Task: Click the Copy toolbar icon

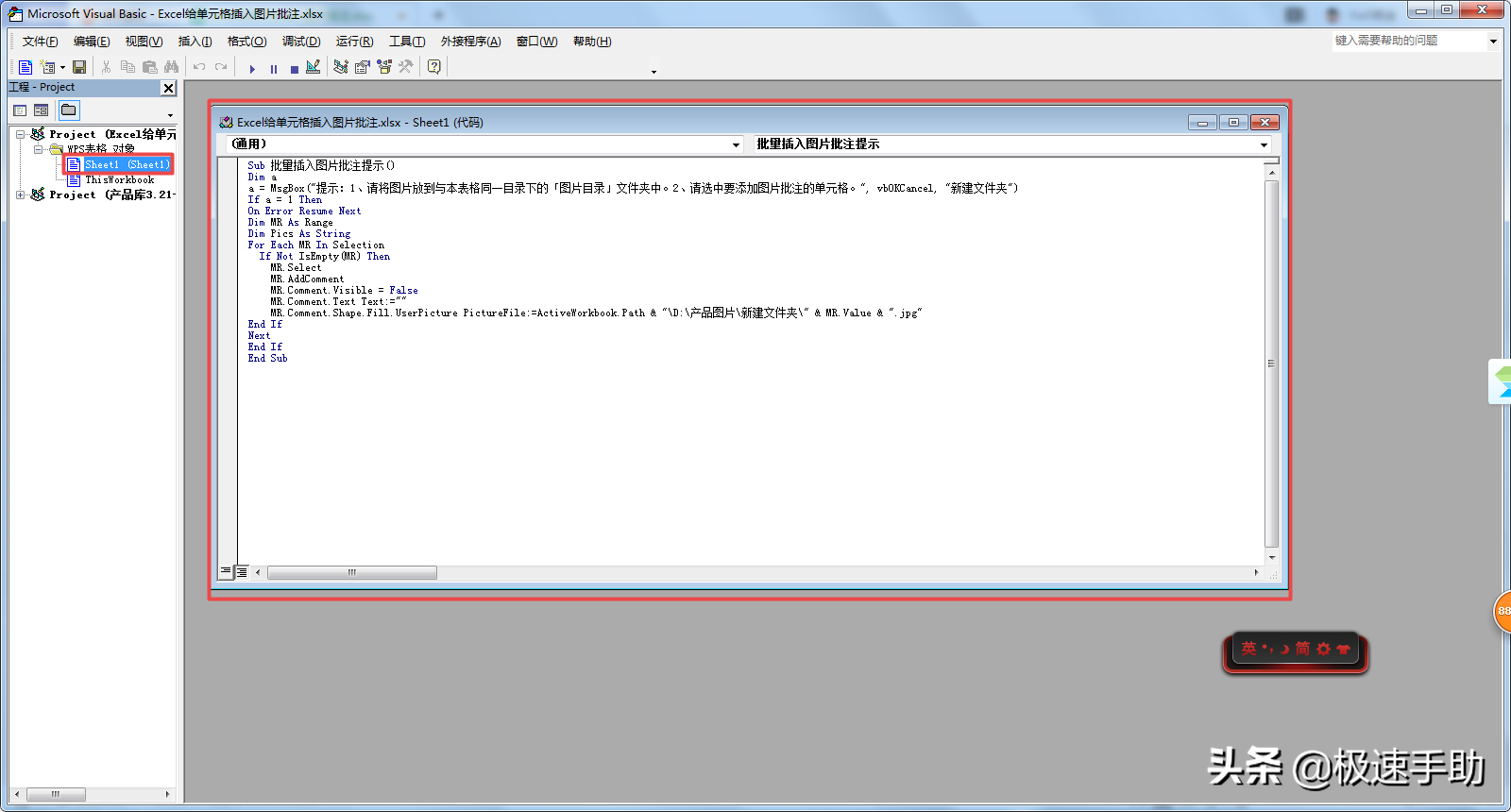Action: tap(127, 67)
